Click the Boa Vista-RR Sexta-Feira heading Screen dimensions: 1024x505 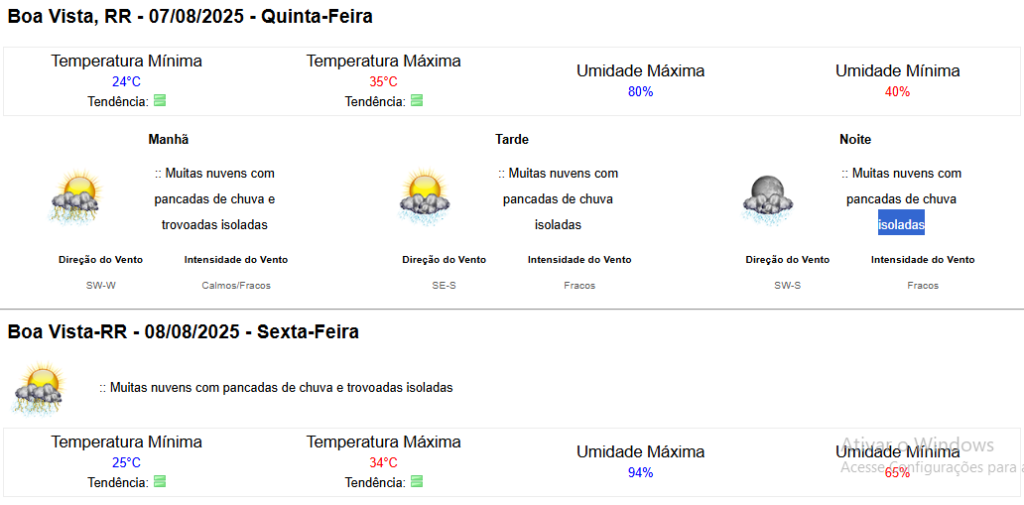pyautogui.click(x=183, y=332)
